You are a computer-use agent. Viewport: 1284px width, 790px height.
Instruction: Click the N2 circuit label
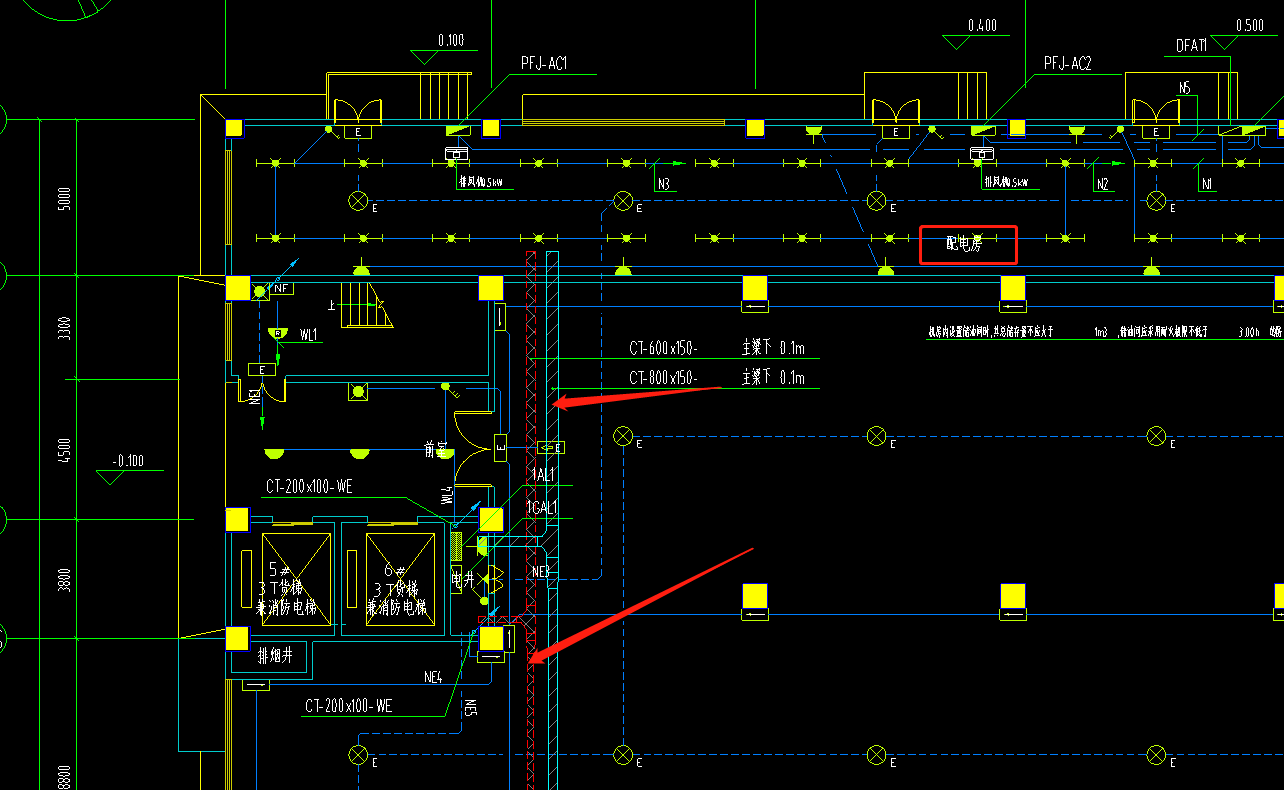pyautogui.click(x=1103, y=184)
